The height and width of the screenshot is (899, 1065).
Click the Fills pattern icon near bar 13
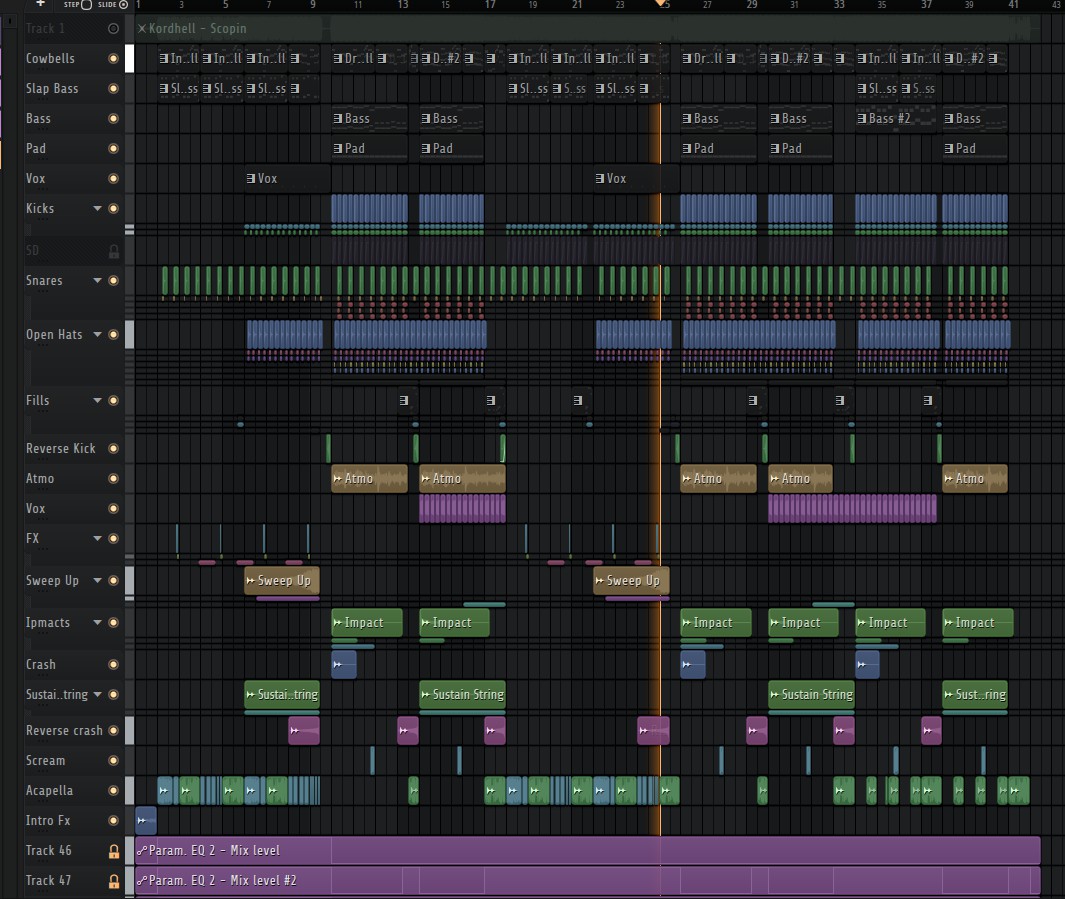point(403,401)
